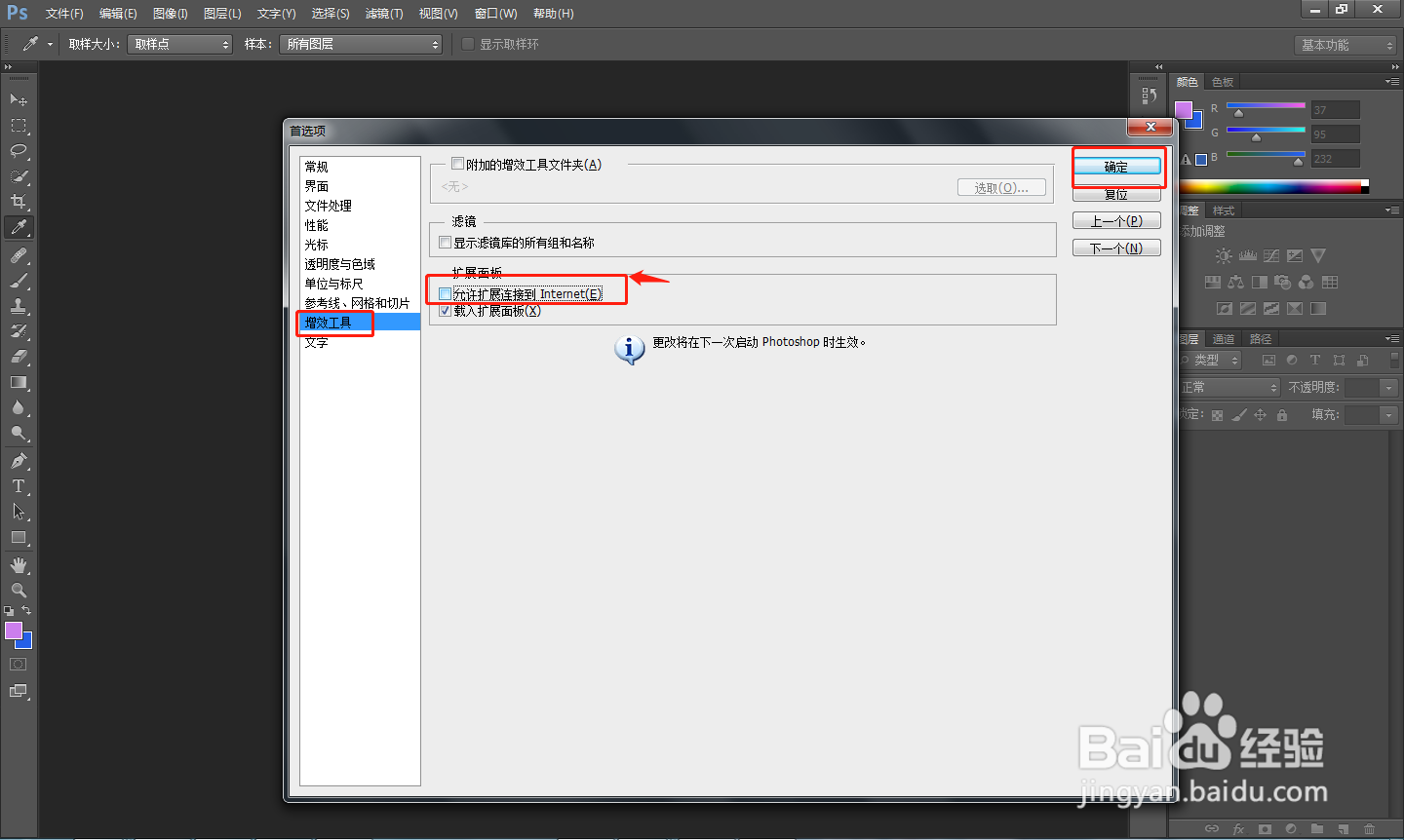Tick 允许扩展连接到 Internet checkbox

tap(446, 293)
